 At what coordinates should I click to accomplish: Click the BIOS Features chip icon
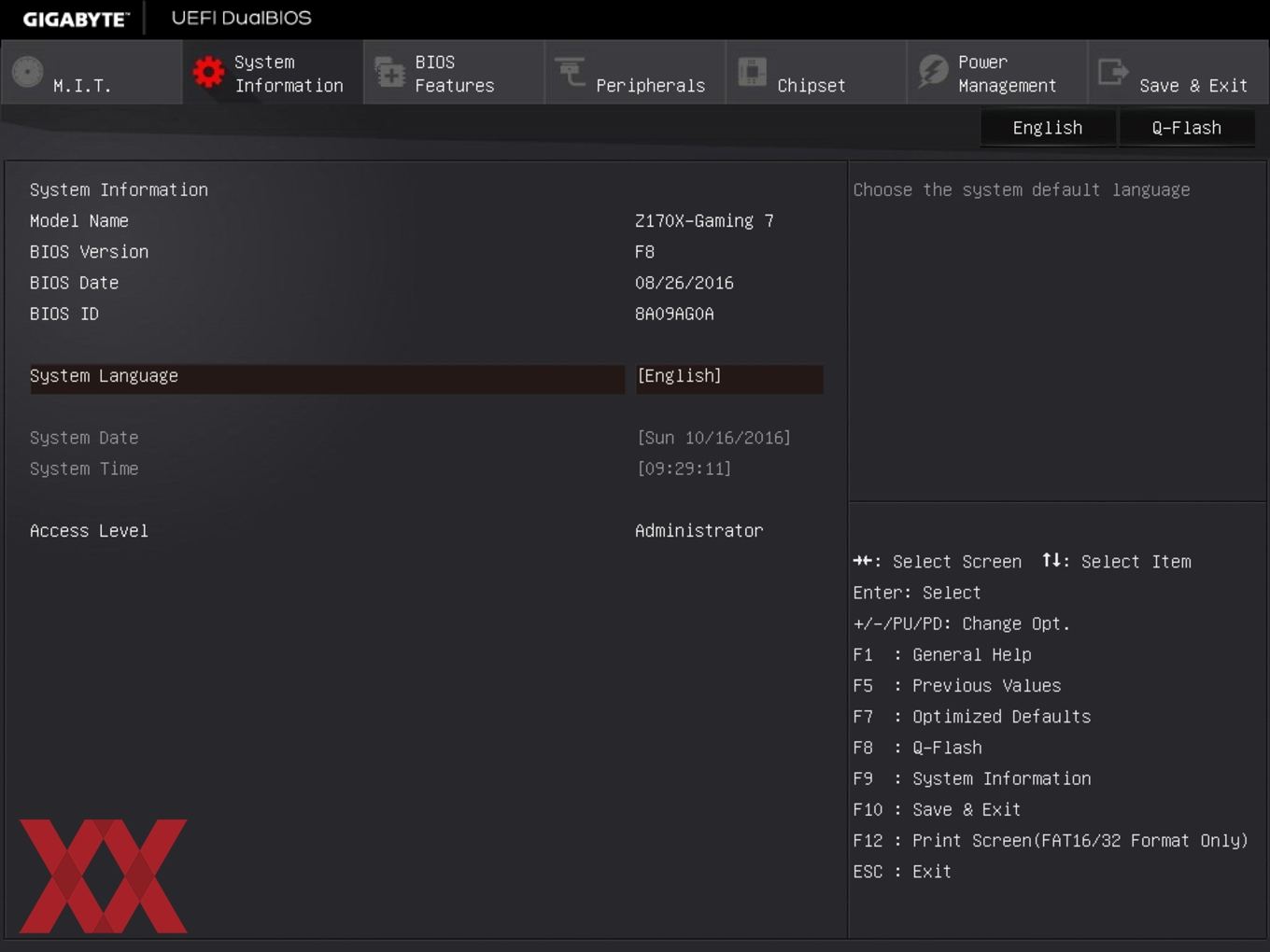(x=389, y=72)
